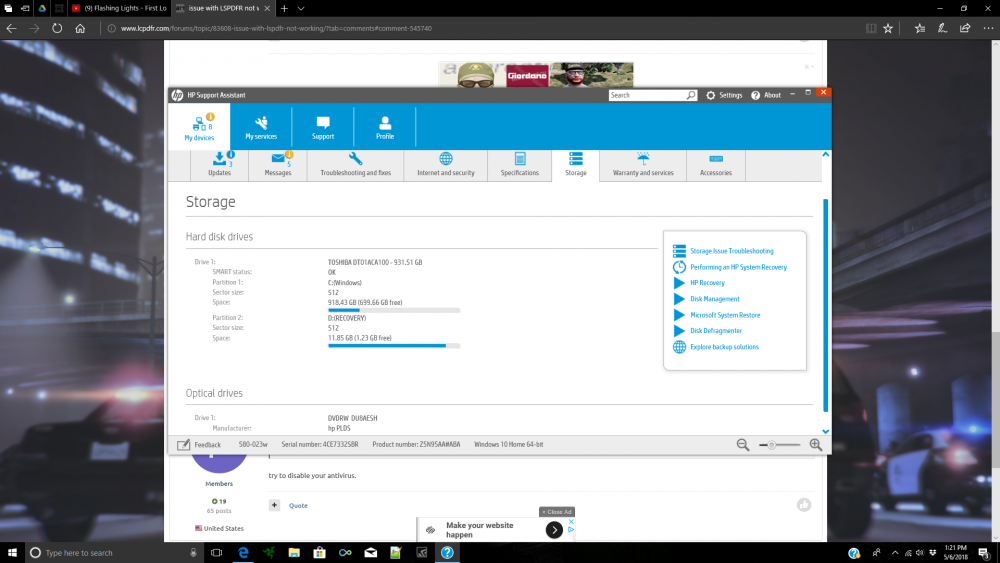Click the zoom out magnifier icon
1000x563 pixels.
743,444
